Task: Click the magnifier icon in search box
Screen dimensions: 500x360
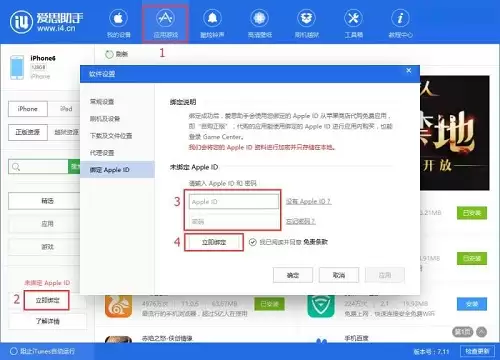Action: point(16,167)
